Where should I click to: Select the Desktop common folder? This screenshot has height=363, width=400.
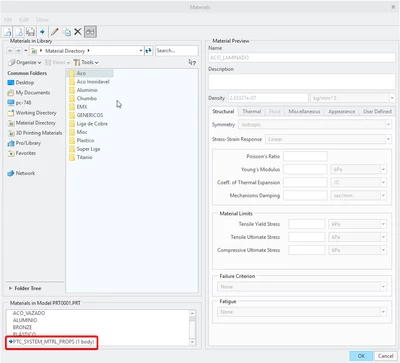[21, 82]
